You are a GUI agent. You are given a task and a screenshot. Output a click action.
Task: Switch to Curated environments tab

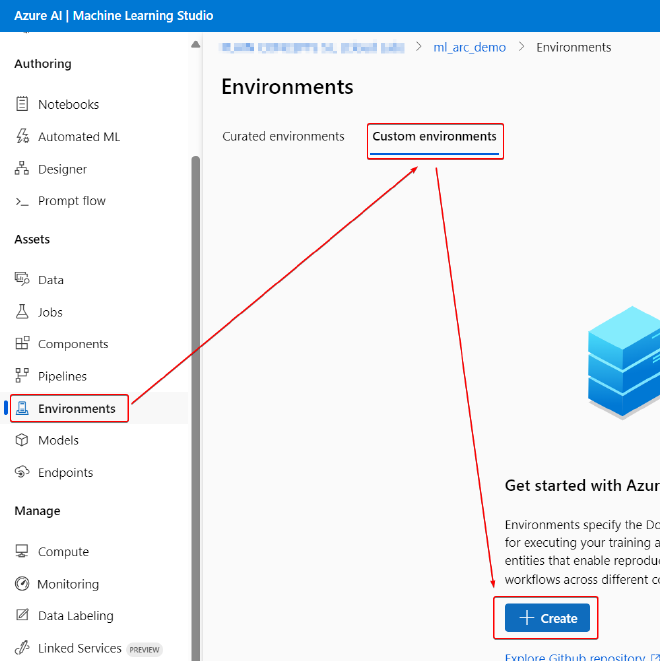(283, 137)
